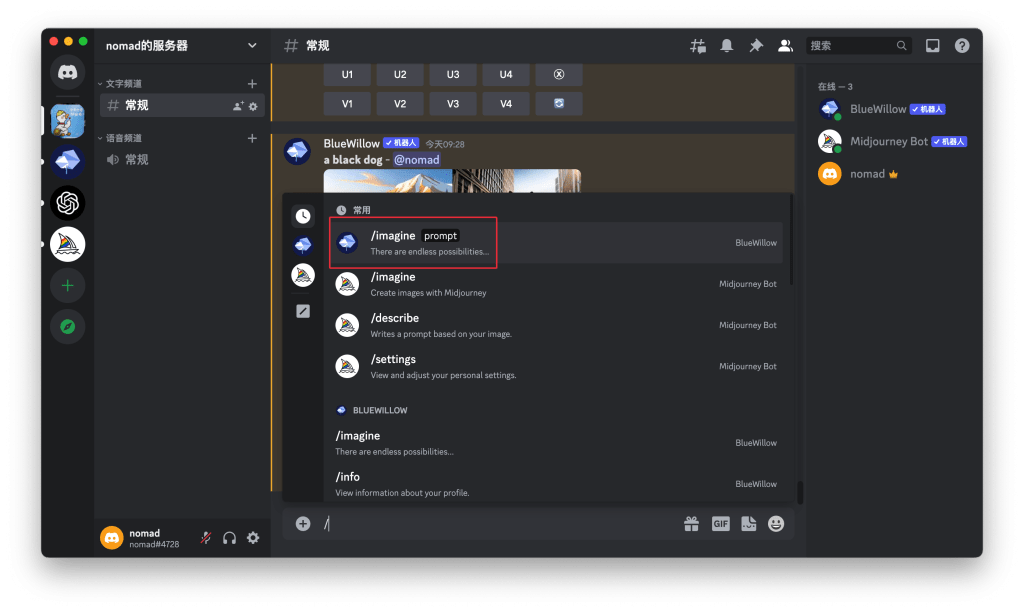Create channel in 语音频道 plus icon
The height and width of the screenshot is (612, 1024).
click(x=252, y=138)
